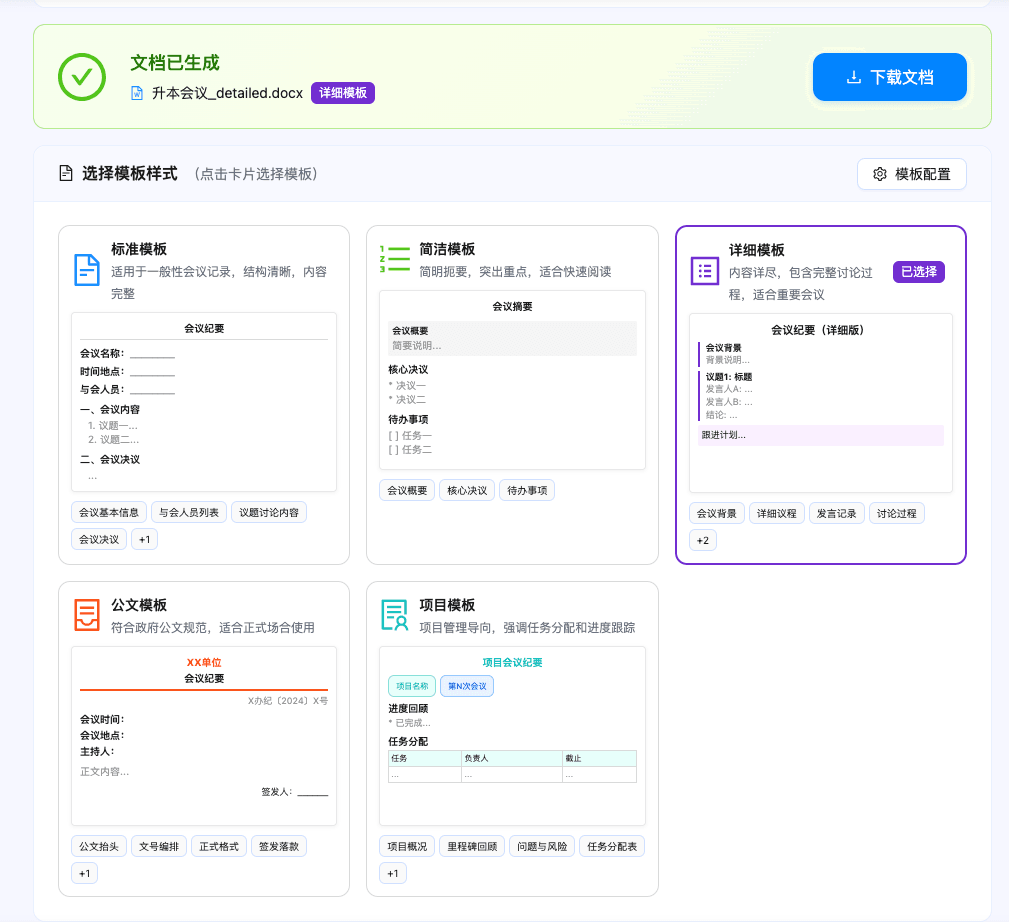This screenshot has height=922, width=1009.
Task: Click the 问题与风险 tag
Action: tap(542, 846)
